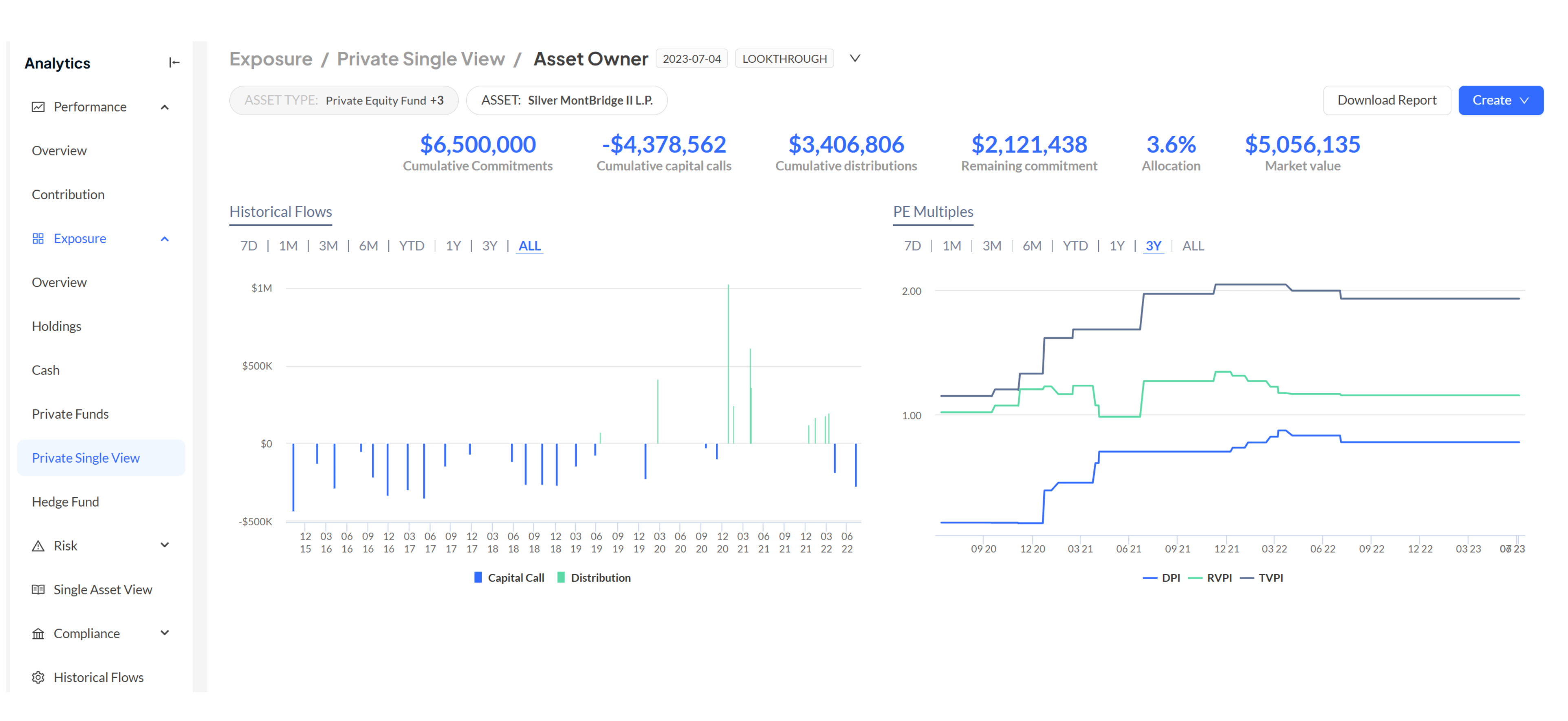Click the Single Asset View book icon
The width and height of the screenshot is (1568, 721).
tap(38, 590)
